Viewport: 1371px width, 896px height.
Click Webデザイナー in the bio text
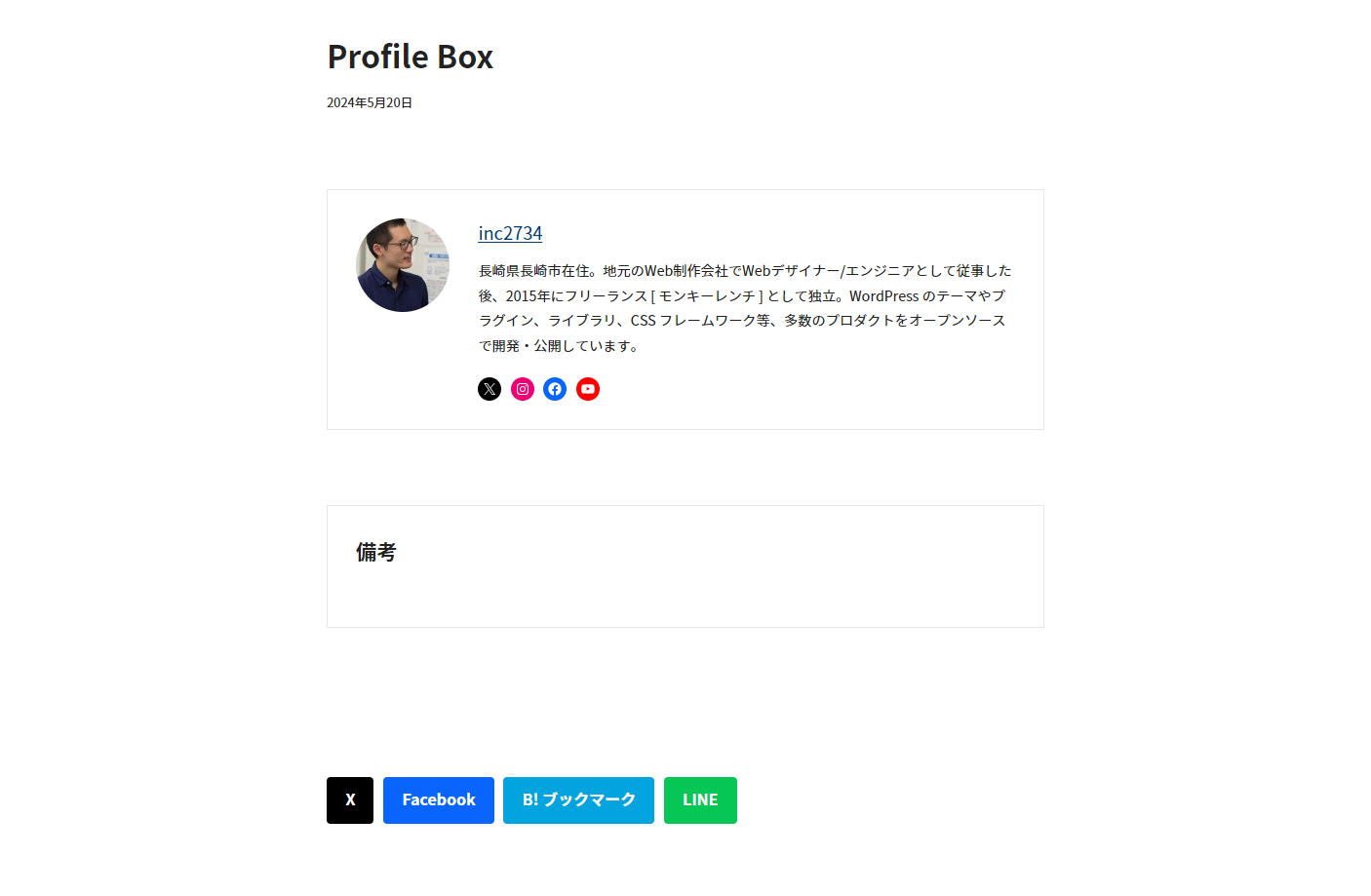pos(791,271)
